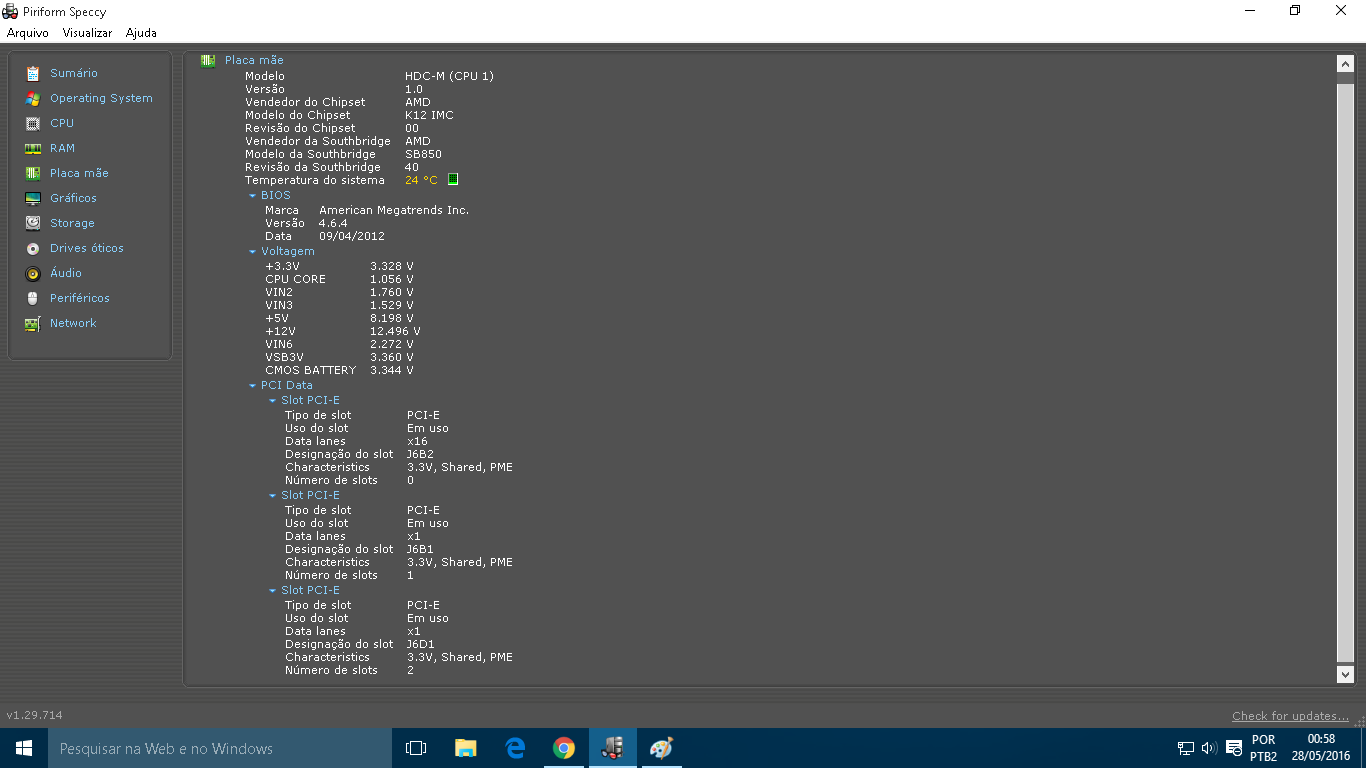This screenshot has width=1366, height=768.
Task: Click the volume icon in system tray
Action: click(1209, 748)
